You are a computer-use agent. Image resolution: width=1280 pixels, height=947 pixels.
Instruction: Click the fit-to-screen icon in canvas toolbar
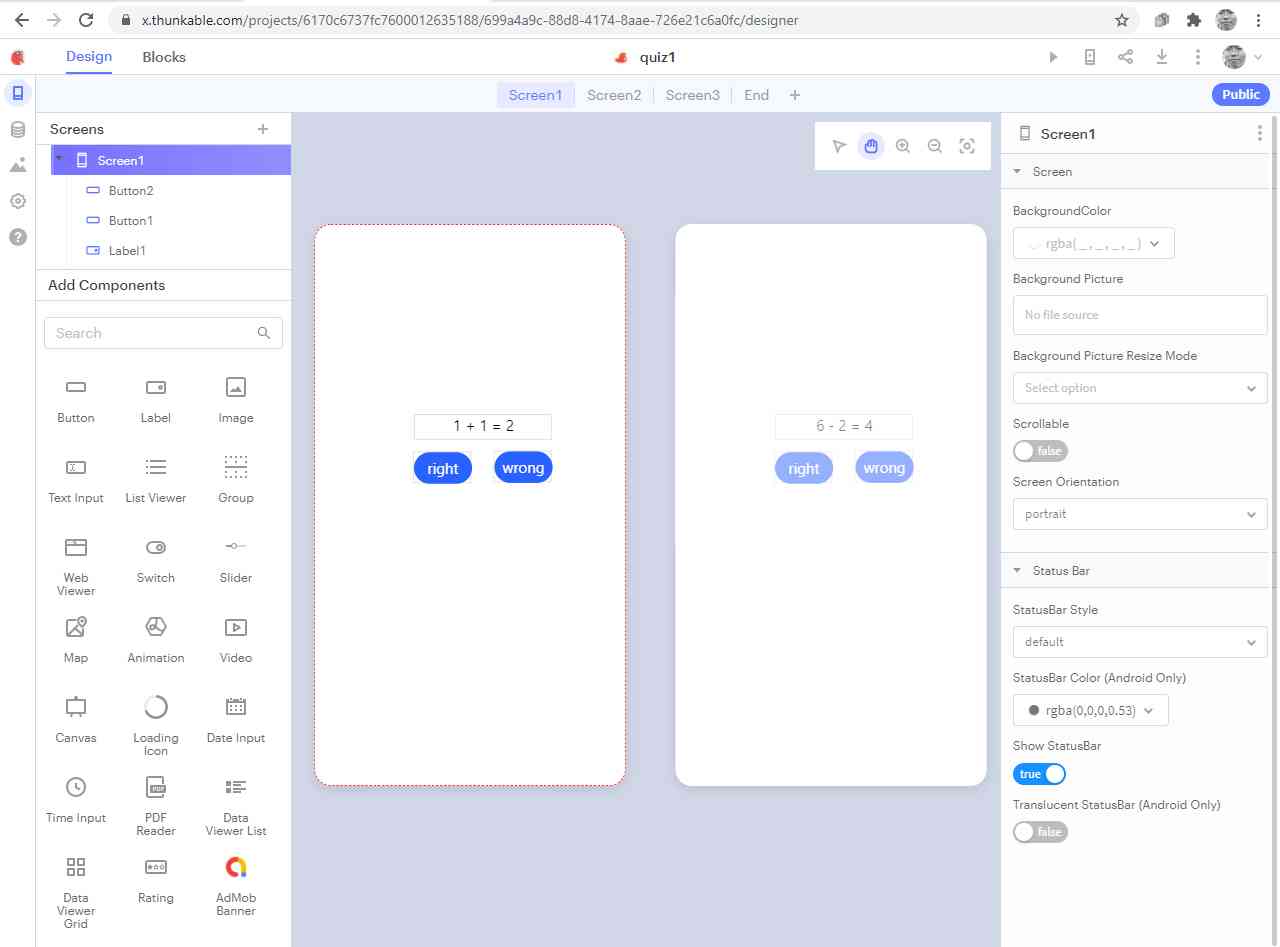967,146
